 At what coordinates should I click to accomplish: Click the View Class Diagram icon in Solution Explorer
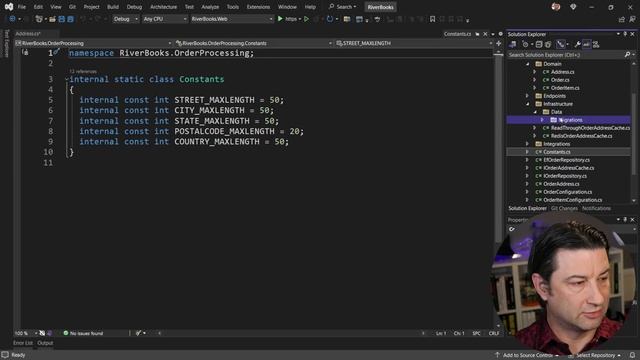[596, 44]
